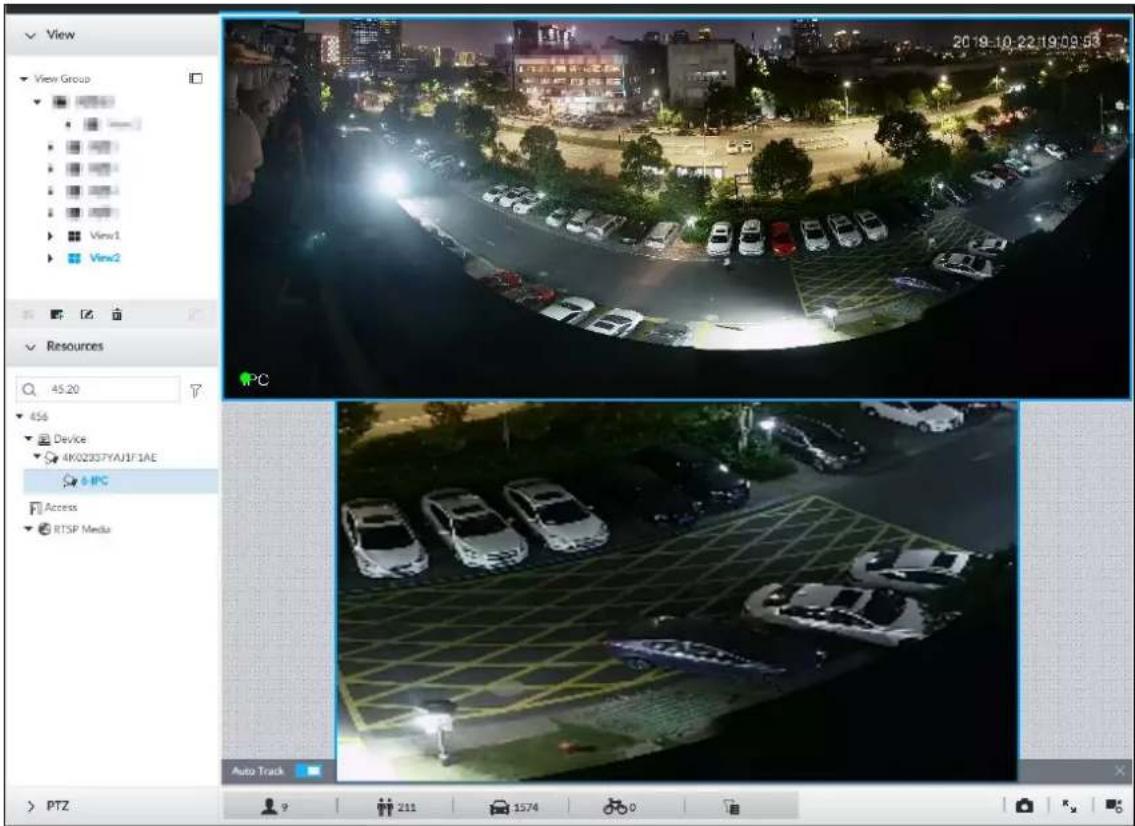Screen dimensions: 1135x826
Task: Select the top panoramic video window
Action: (x=676, y=207)
